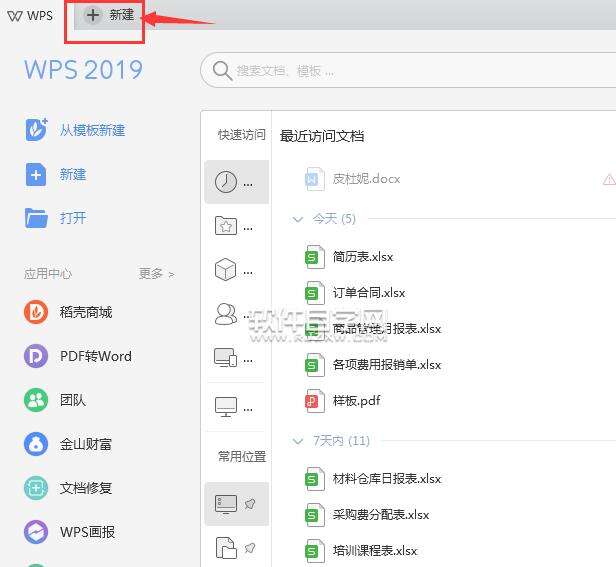This screenshot has width=616, height=567.
Task: Click the pin icon beside the computer location
Action: 250,503
